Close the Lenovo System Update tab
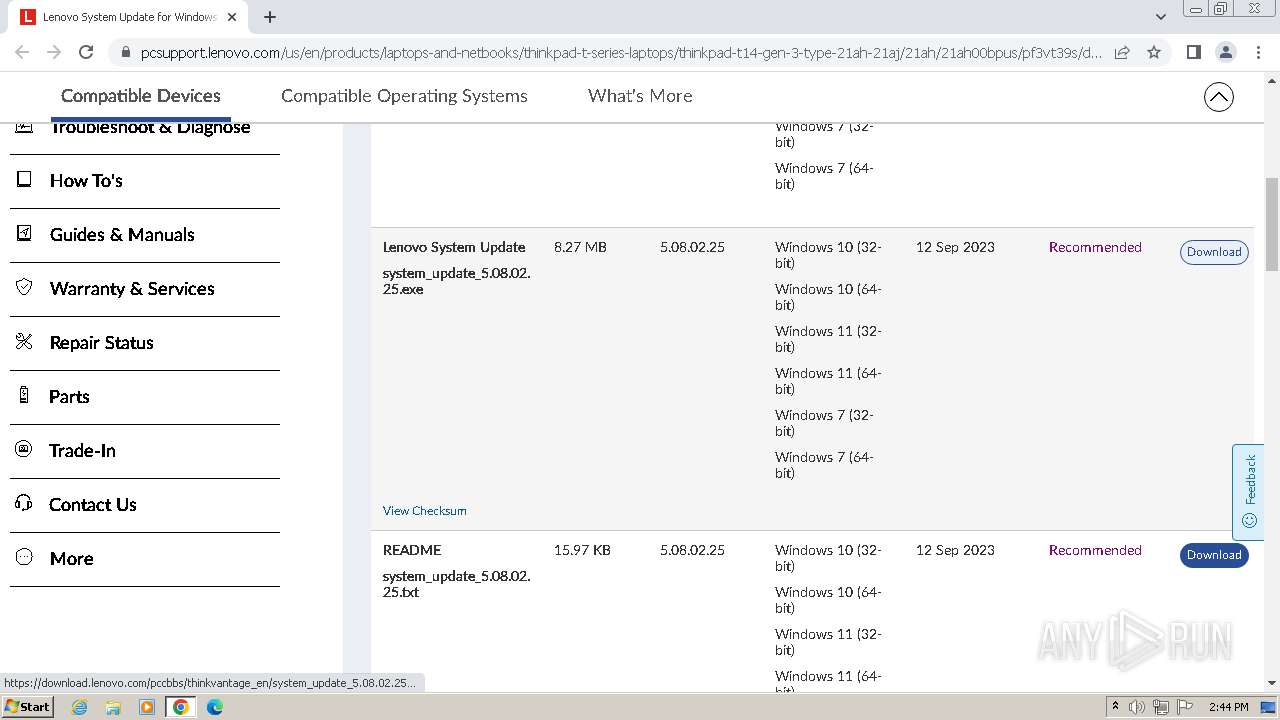This screenshot has height=720, width=1280. (232, 17)
